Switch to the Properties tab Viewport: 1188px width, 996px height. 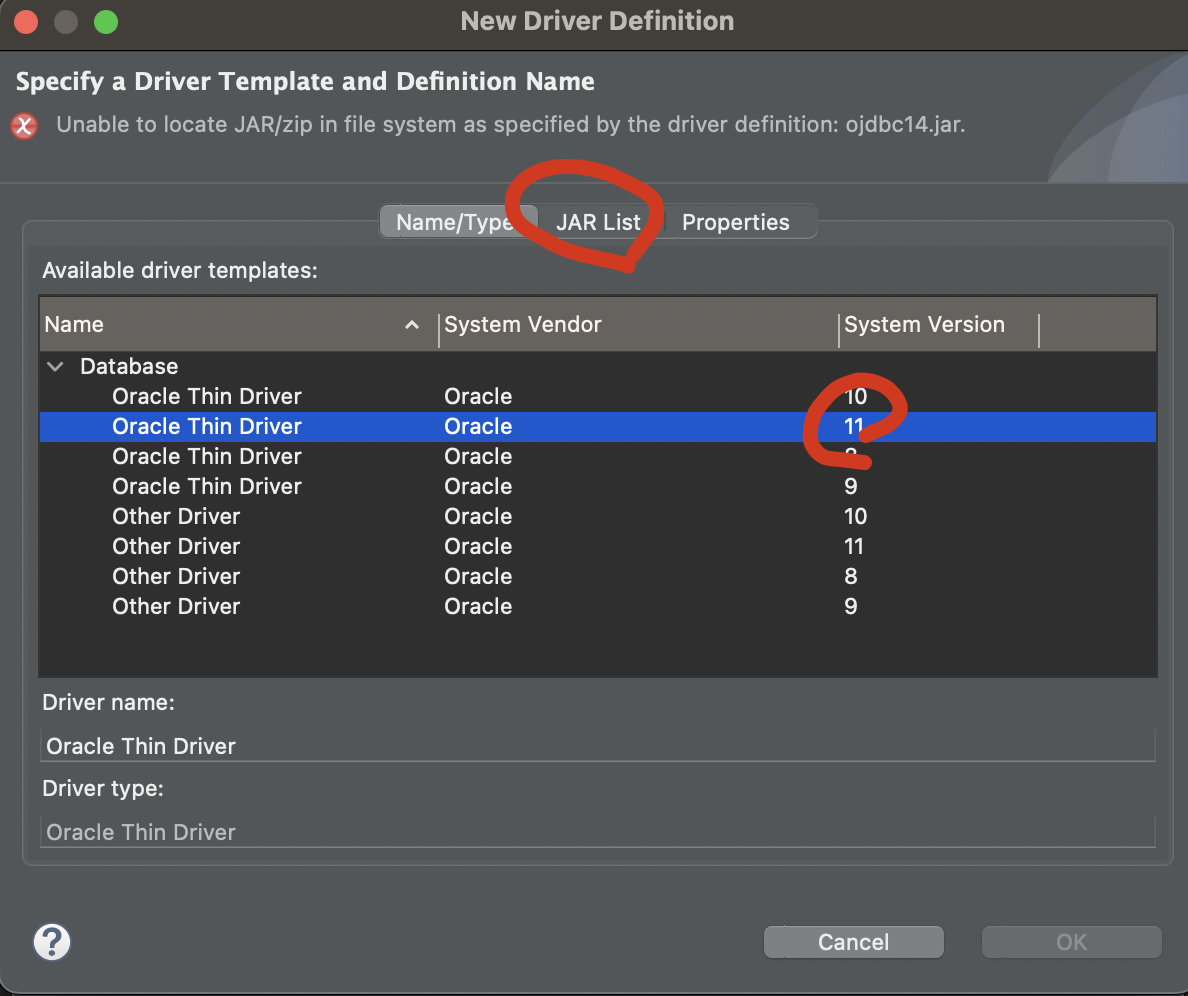tap(736, 222)
